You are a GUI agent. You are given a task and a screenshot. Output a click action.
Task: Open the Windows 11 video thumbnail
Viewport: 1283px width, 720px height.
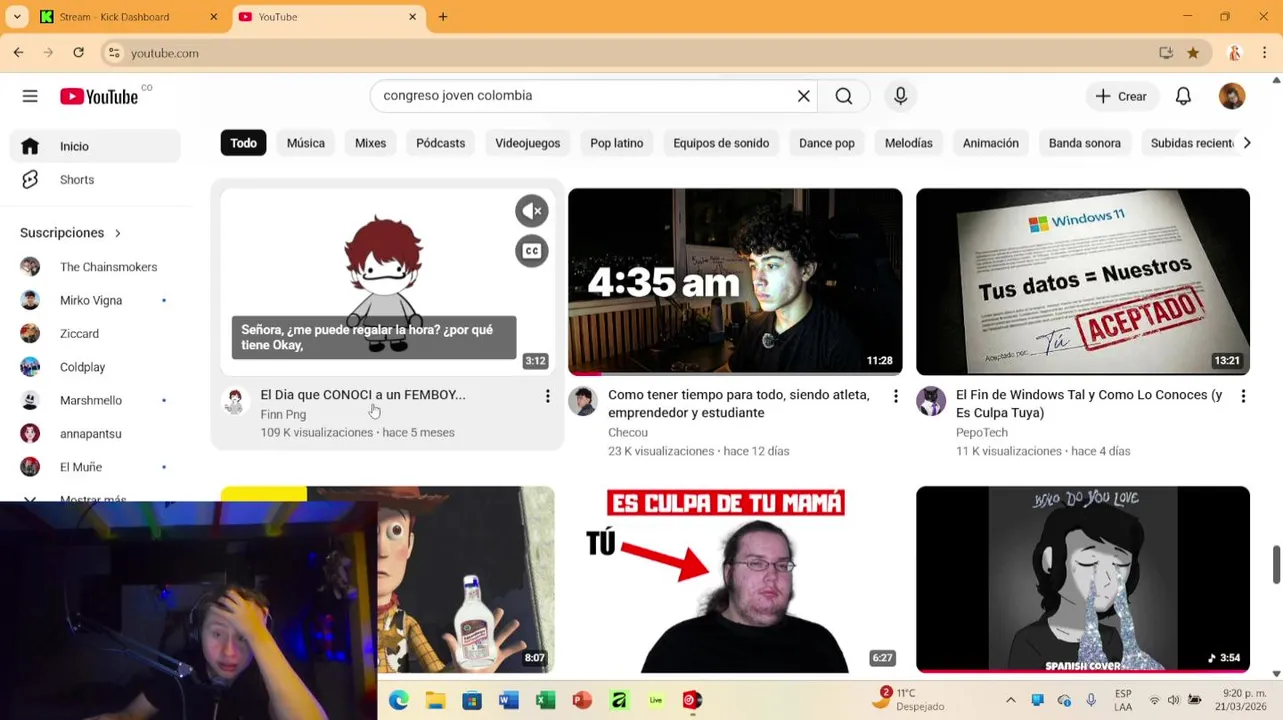tap(1083, 281)
